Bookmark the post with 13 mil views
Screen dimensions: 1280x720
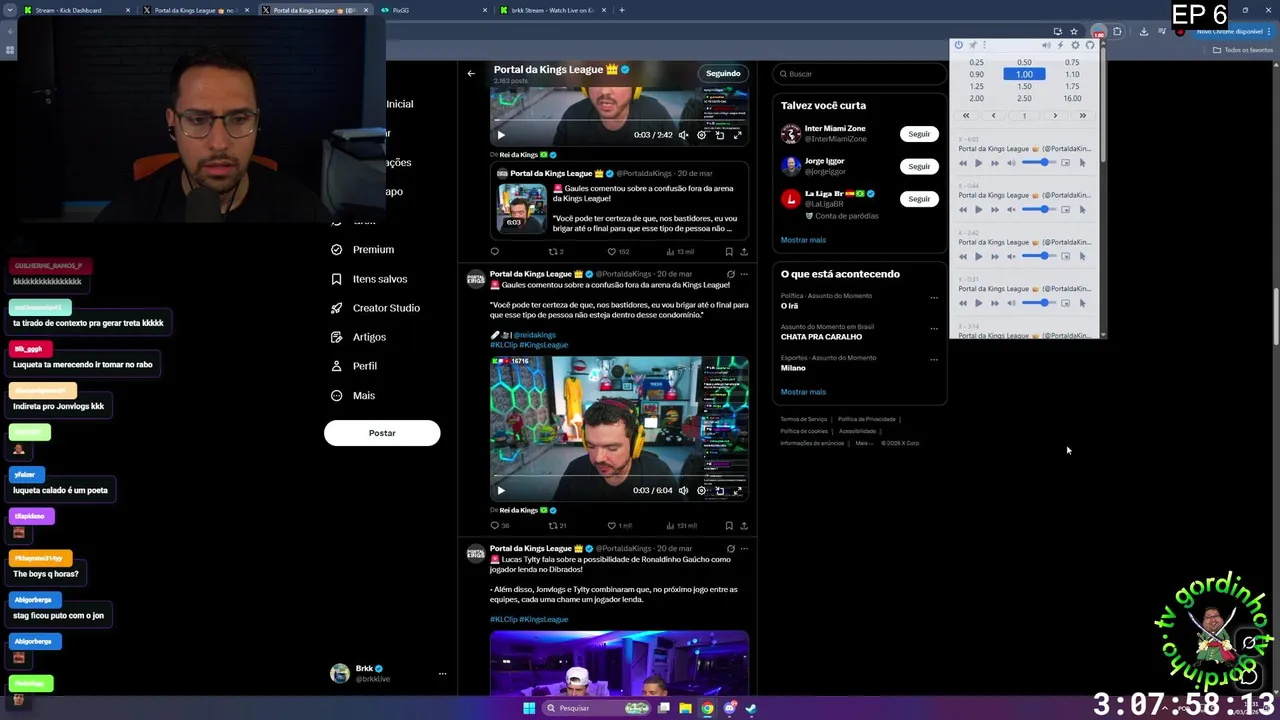[x=729, y=252]
